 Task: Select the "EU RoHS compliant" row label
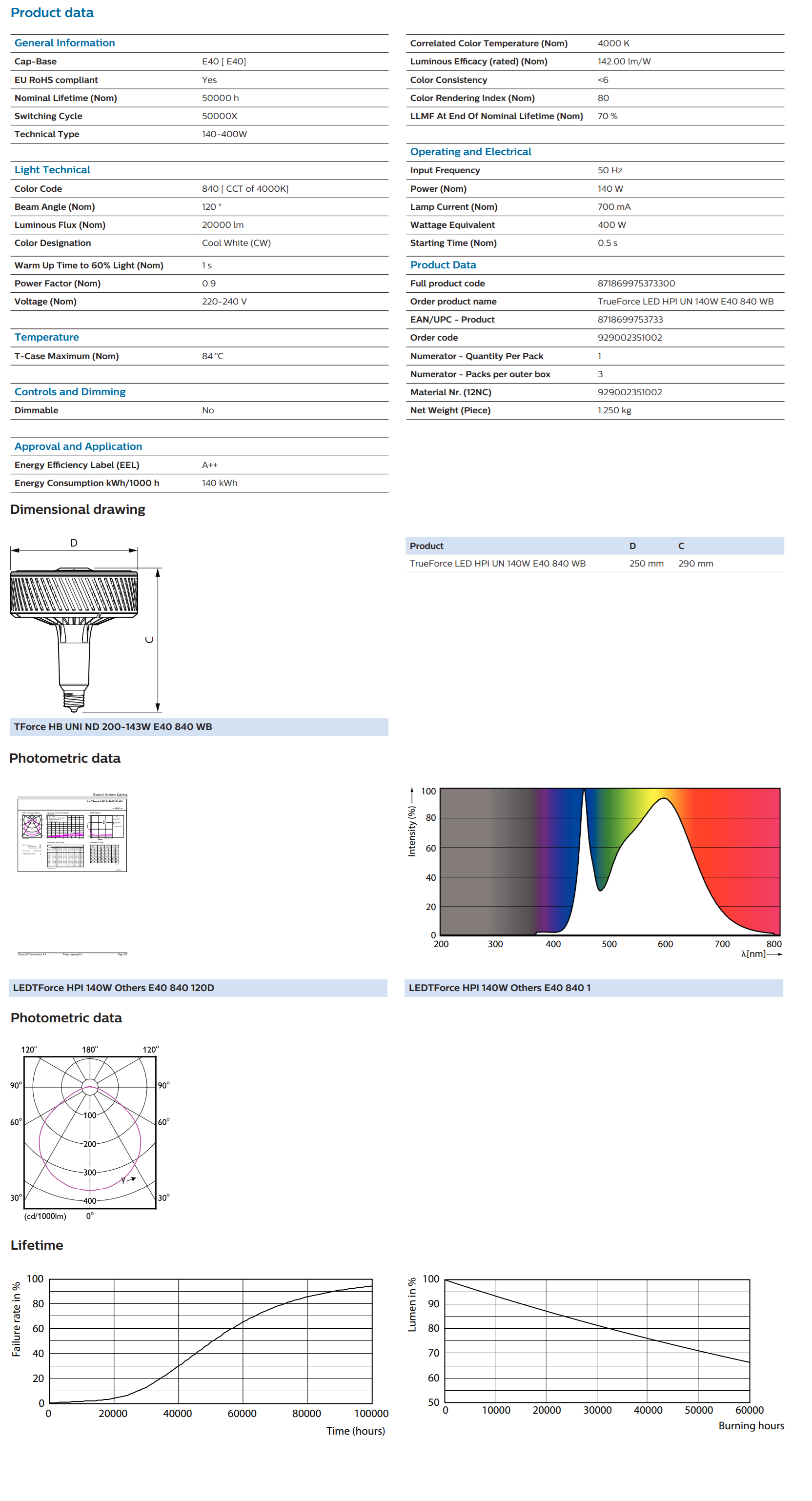pyautogui.click(x=56, y=80)
